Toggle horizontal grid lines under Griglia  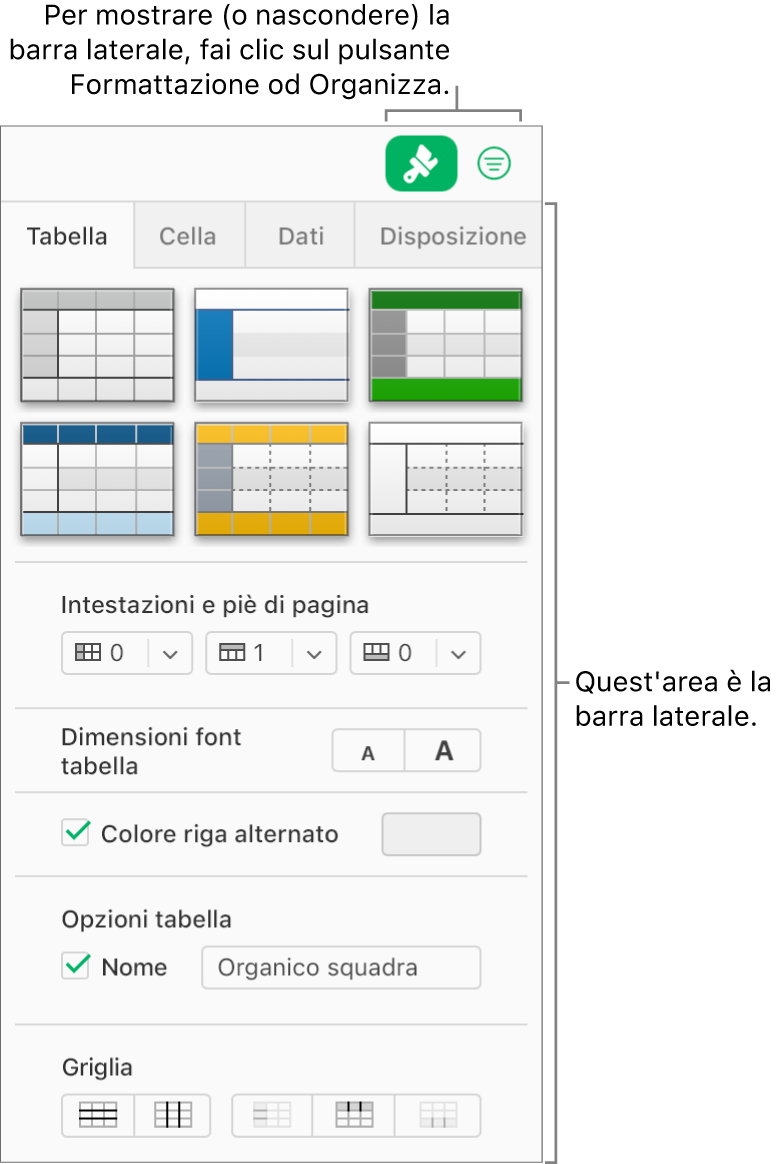pos(97,1115)
